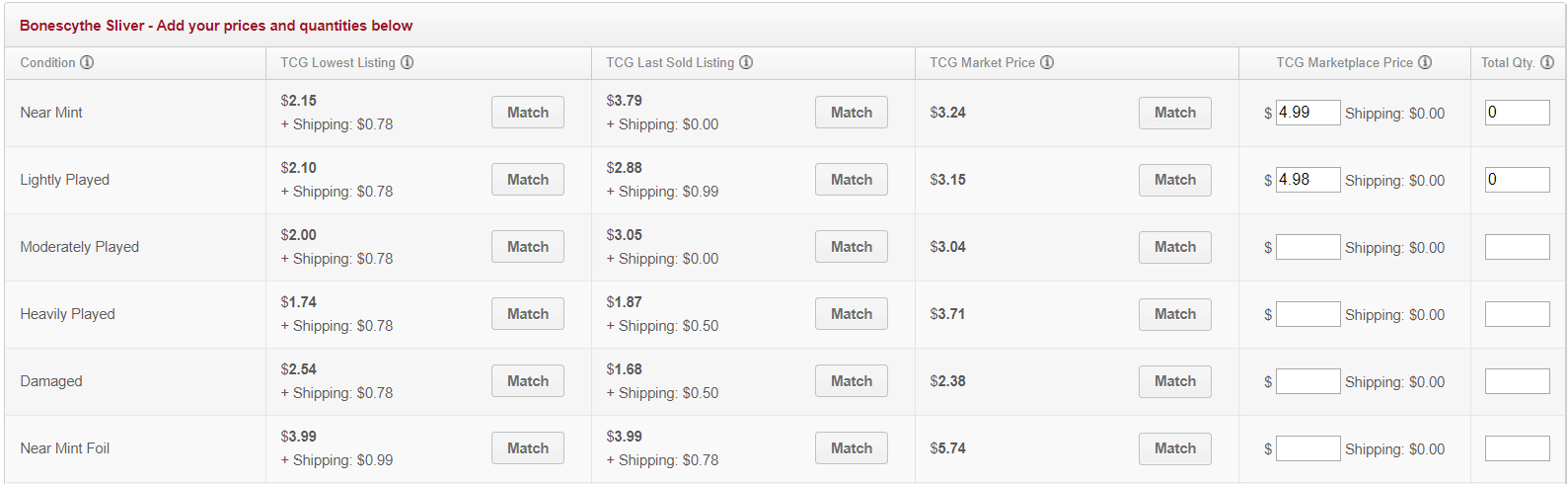
Task: Focus the Moderately Played marketplace price input
Action: [1307, 247]
